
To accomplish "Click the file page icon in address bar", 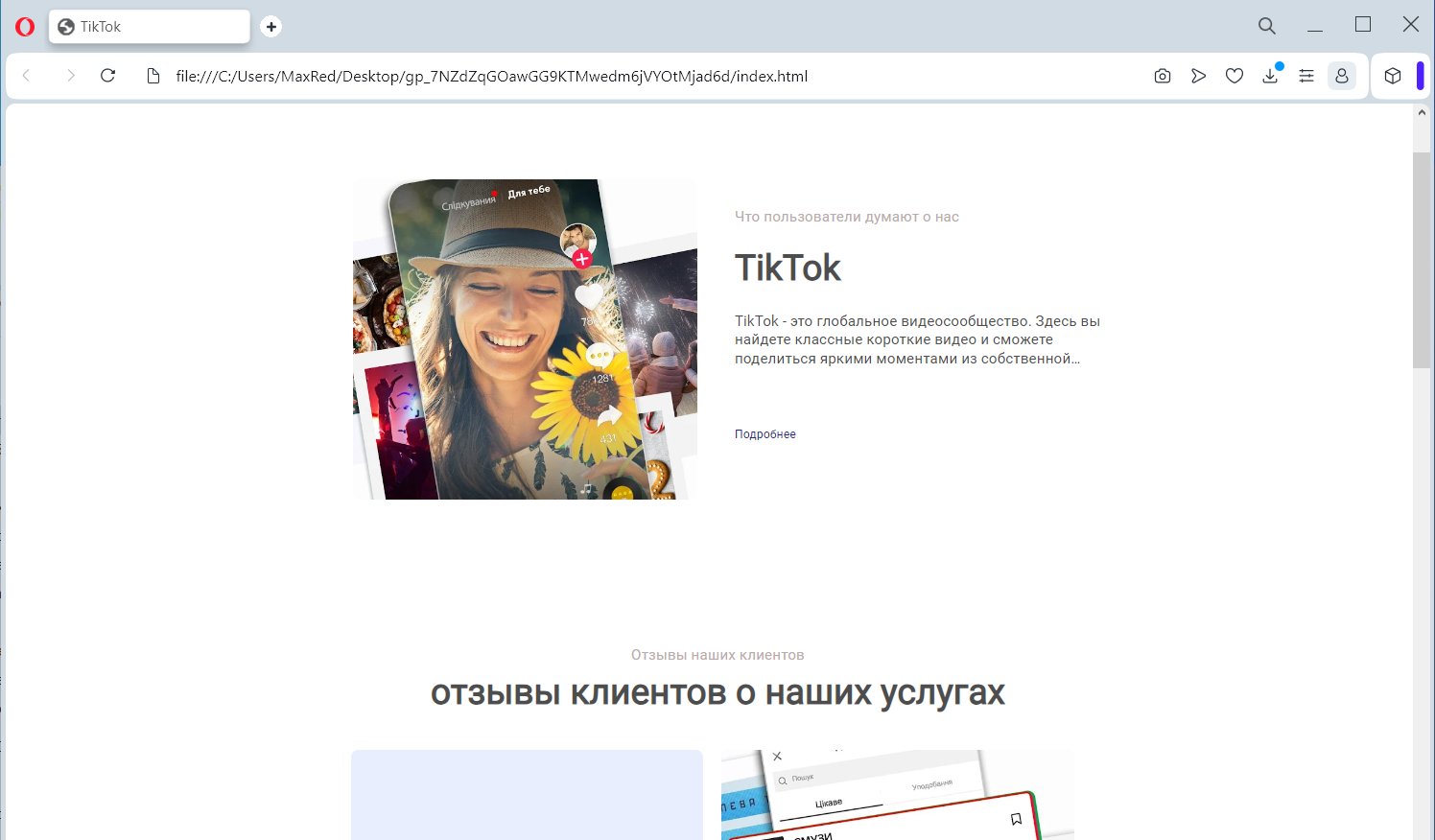I will (153, 76).
